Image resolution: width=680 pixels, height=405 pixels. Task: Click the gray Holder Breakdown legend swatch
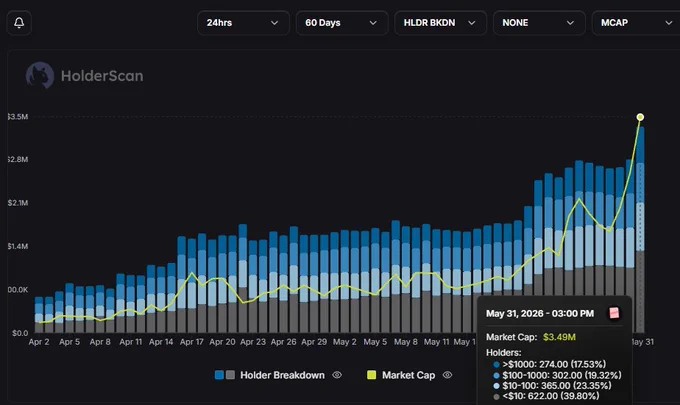click(x=230, y=375)
